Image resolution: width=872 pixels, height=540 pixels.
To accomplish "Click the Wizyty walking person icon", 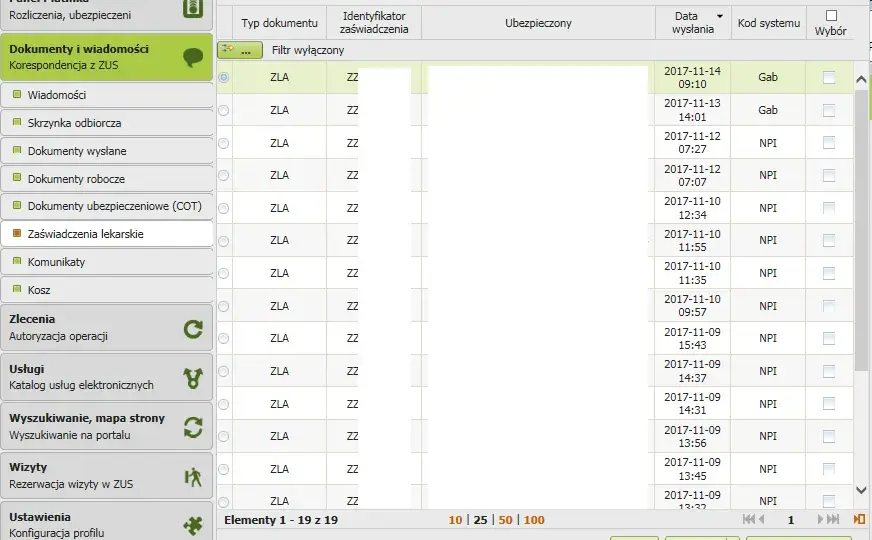I will pyautogui.click(x=193, y=477).
